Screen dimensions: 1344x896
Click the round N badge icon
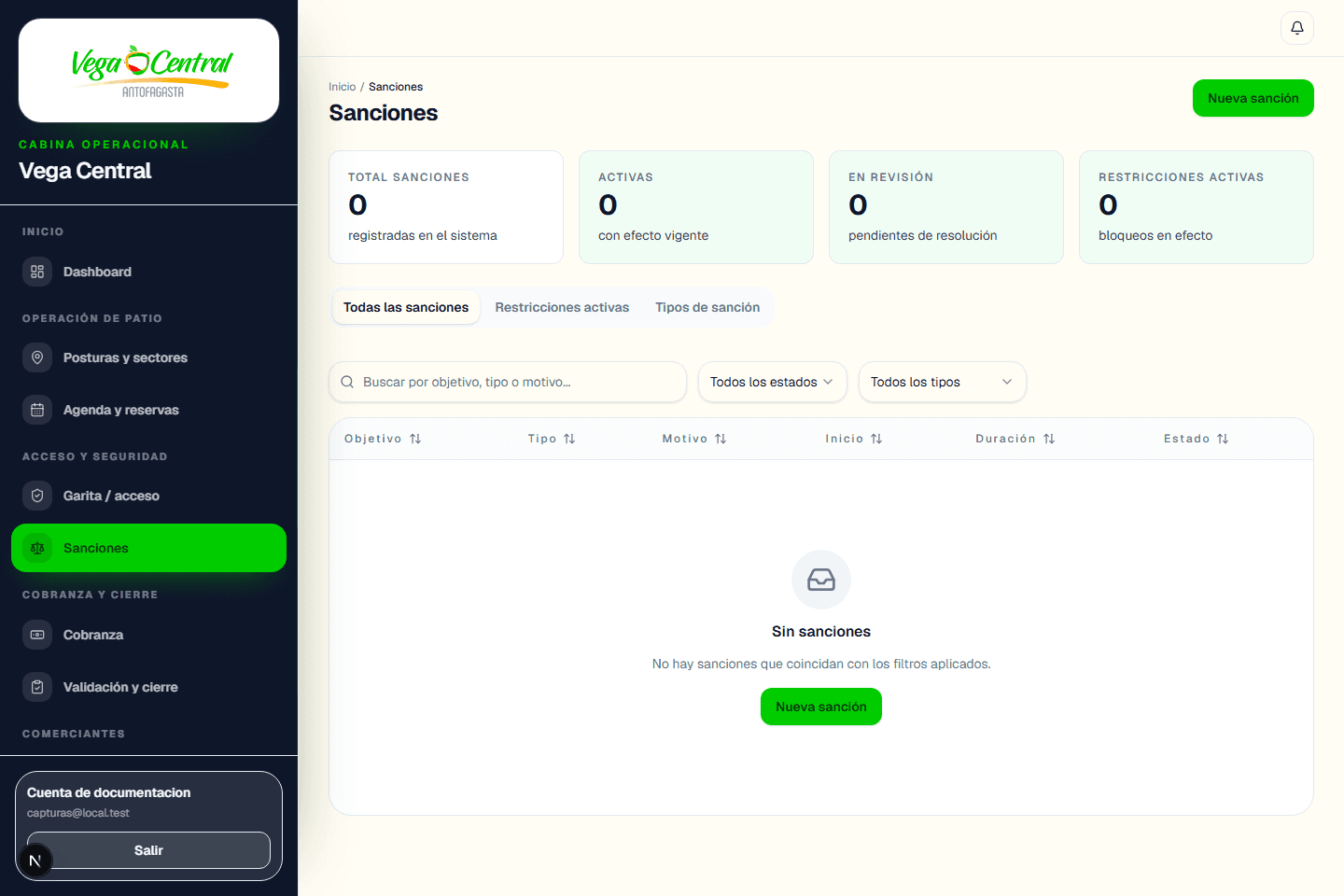point(35,861)
